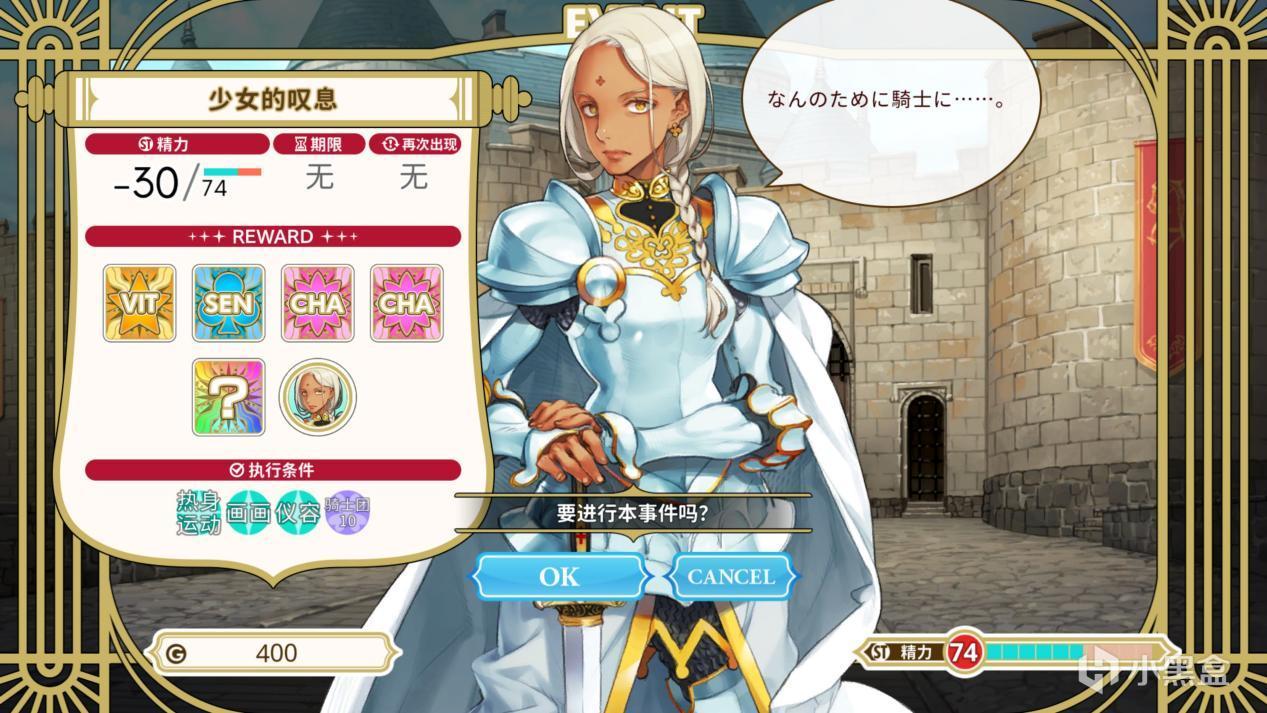The image size is (1267, 713).
Task: Click the 期限 deadline header label
Action: [319, 145]
